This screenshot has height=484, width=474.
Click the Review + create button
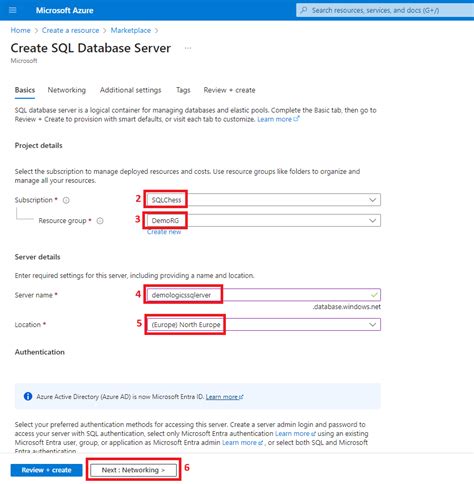[46, 470]
